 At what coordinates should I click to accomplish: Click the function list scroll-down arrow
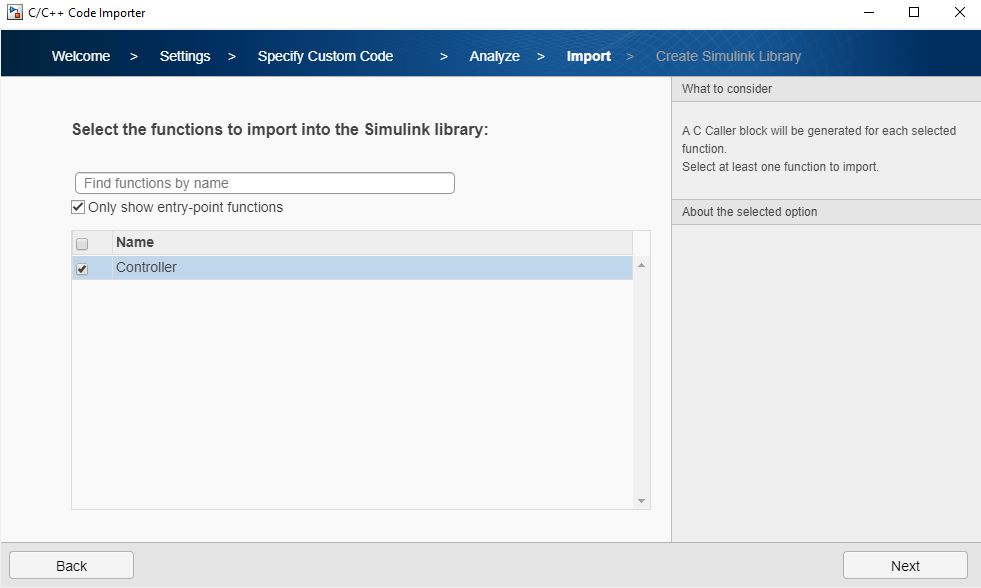point(641,501)
